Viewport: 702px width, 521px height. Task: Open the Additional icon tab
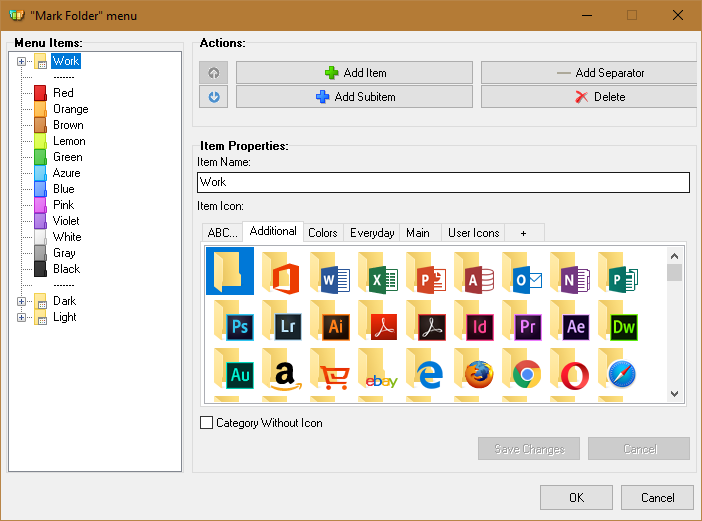273,231
